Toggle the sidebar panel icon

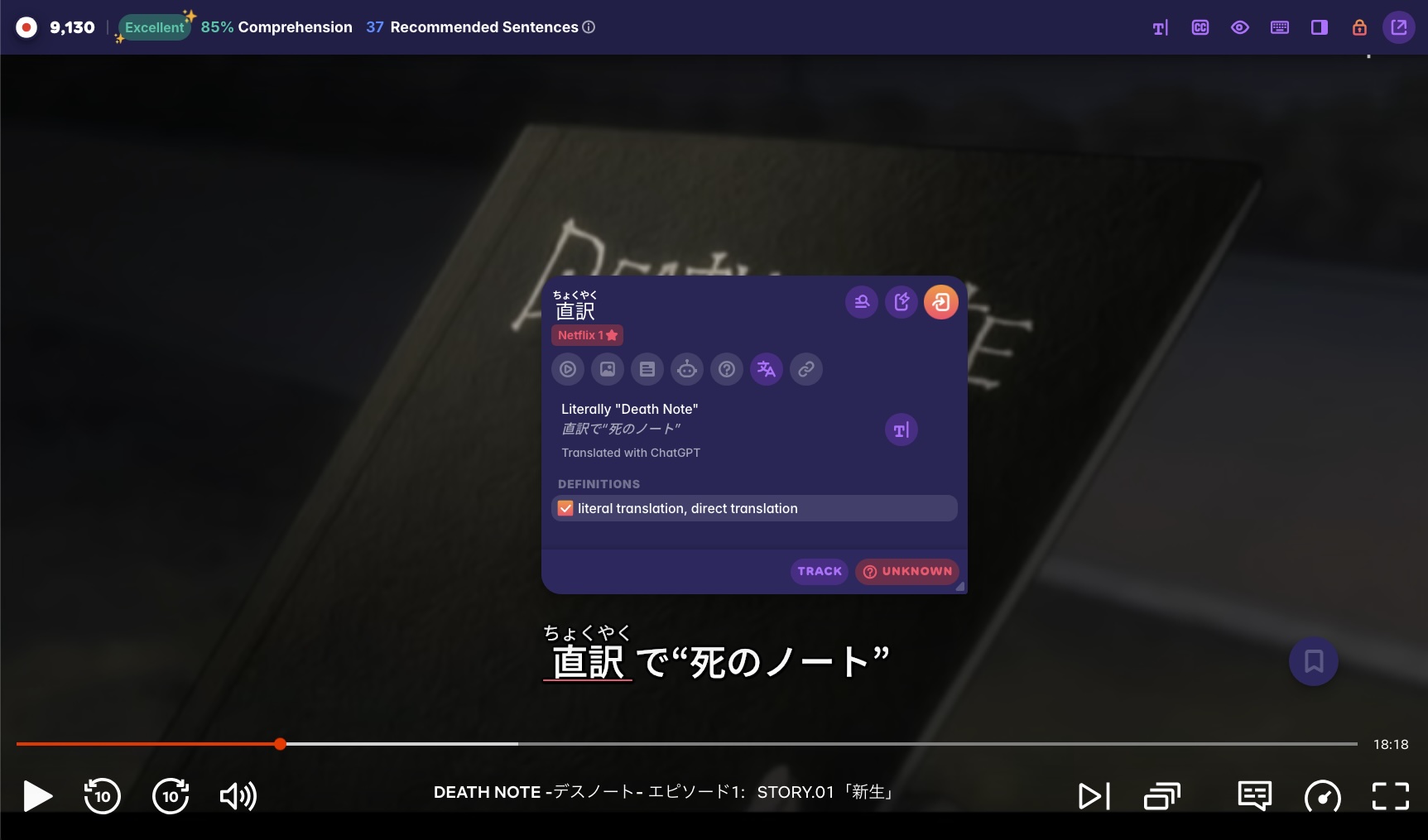pos(1319,27)
